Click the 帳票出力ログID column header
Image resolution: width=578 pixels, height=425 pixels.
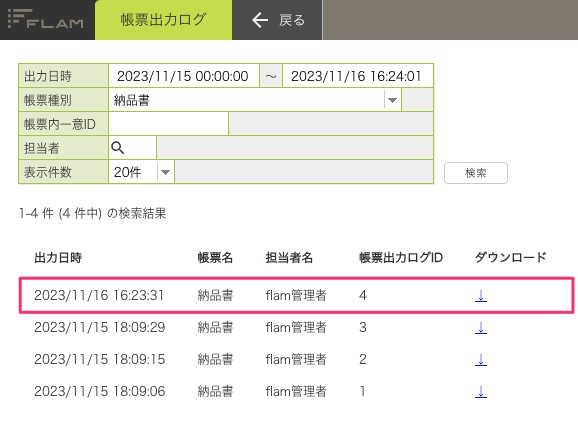(x=401, y=258)
